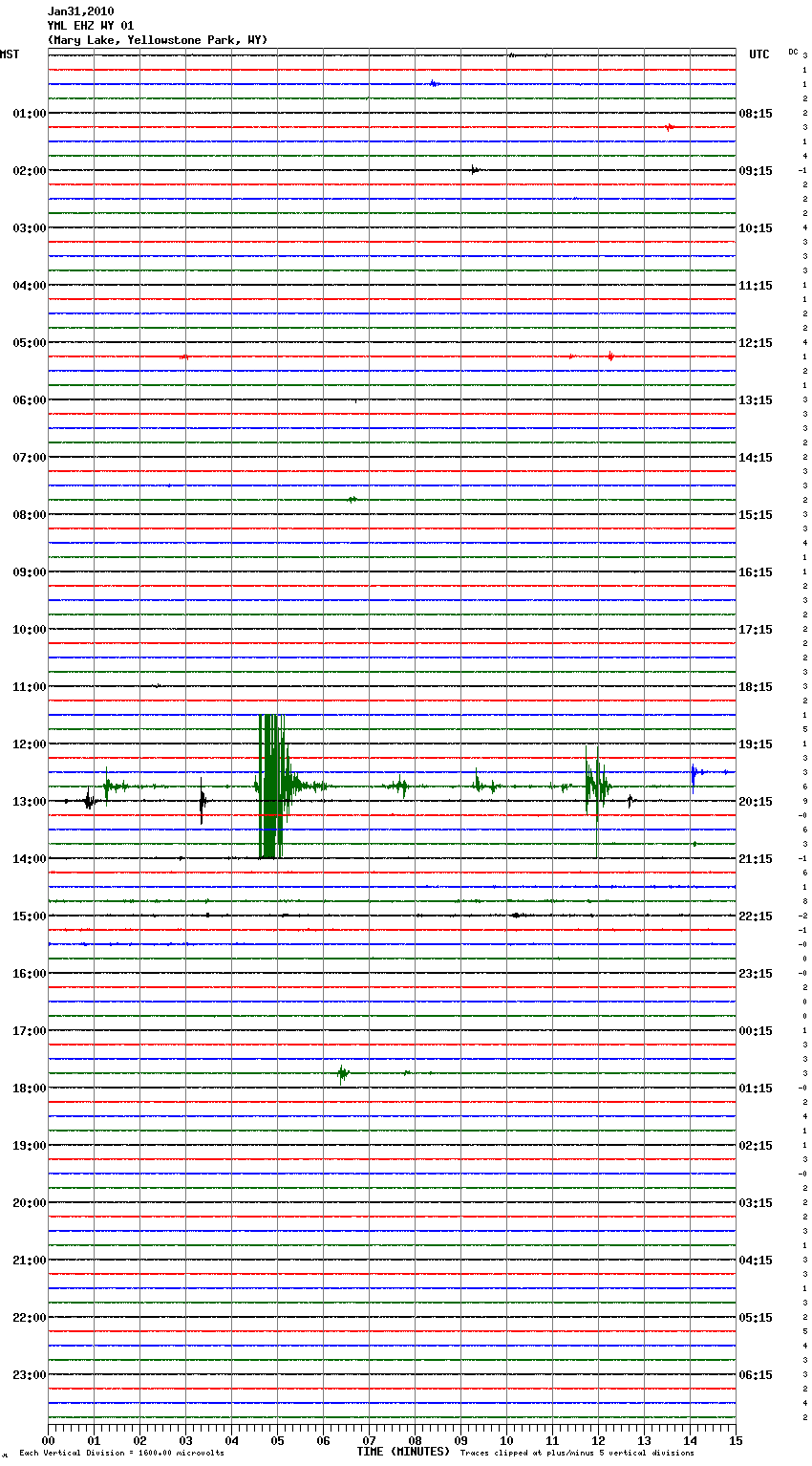Click the 03:15 UTC time label
Image resolution: width=812 pixels, height=1466 pixels.
pyautogui.click(x=756, y=1203)
